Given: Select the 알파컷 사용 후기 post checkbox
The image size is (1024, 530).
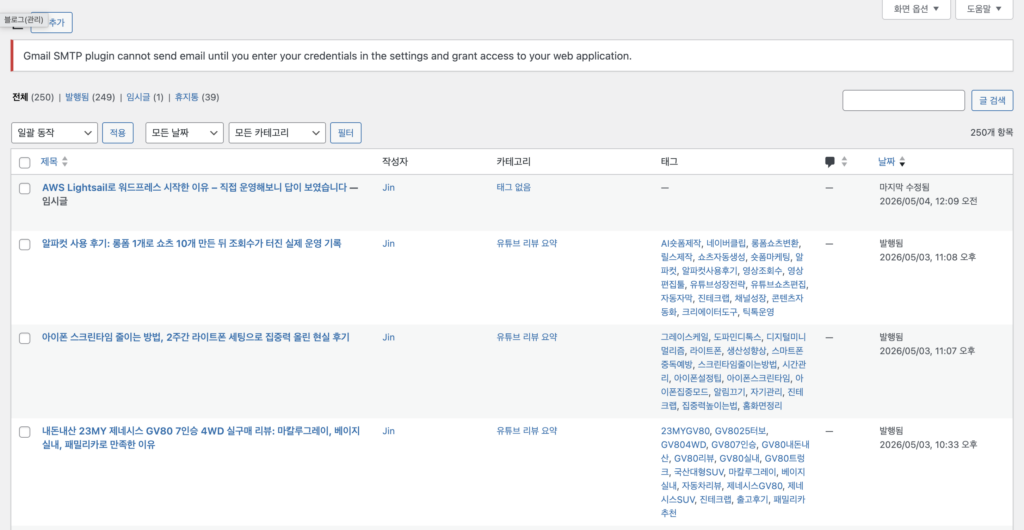Looking at the screenshot, I should [x=25, y=244].
